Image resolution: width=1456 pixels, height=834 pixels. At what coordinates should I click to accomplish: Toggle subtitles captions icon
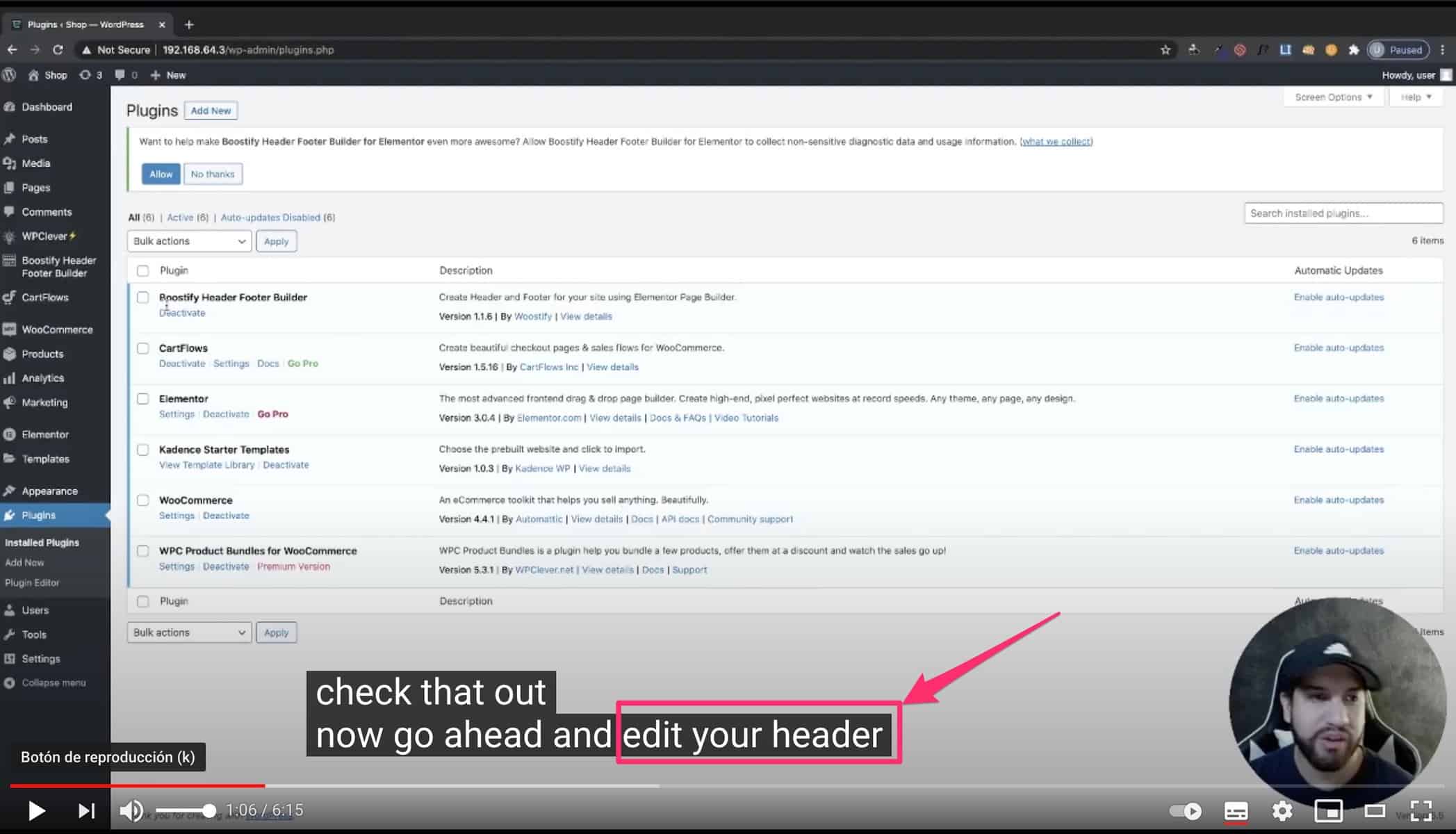[x=1236, y=811]
